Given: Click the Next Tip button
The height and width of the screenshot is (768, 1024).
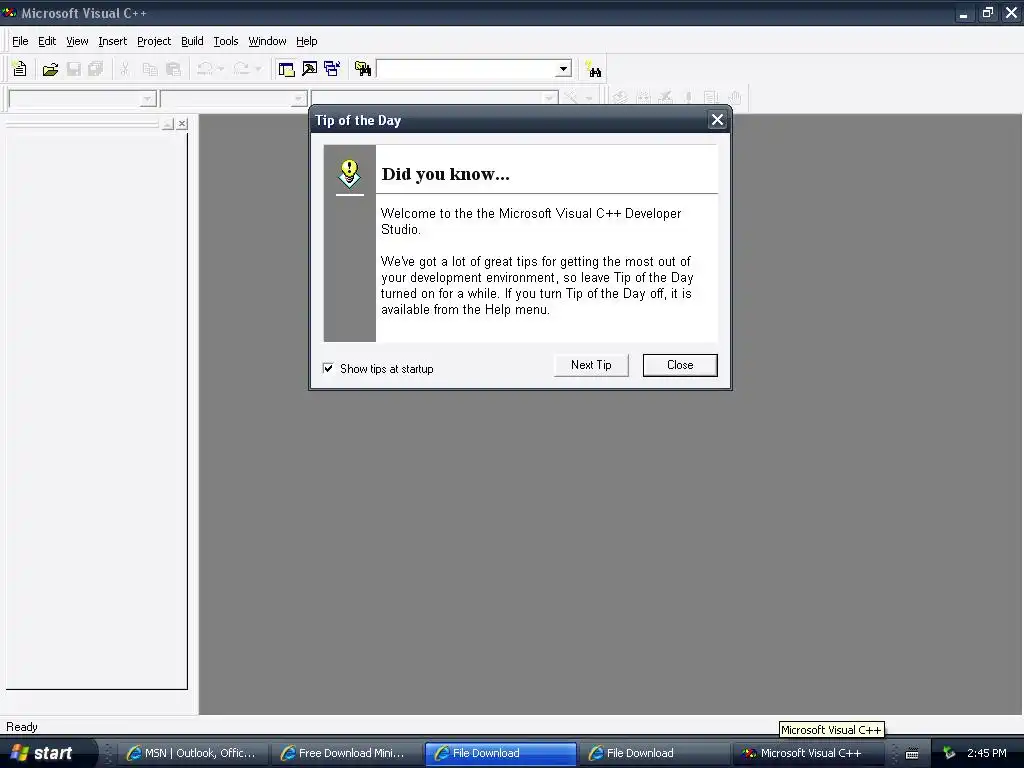Looking at the screenshot, I should [x=591, y=365].
